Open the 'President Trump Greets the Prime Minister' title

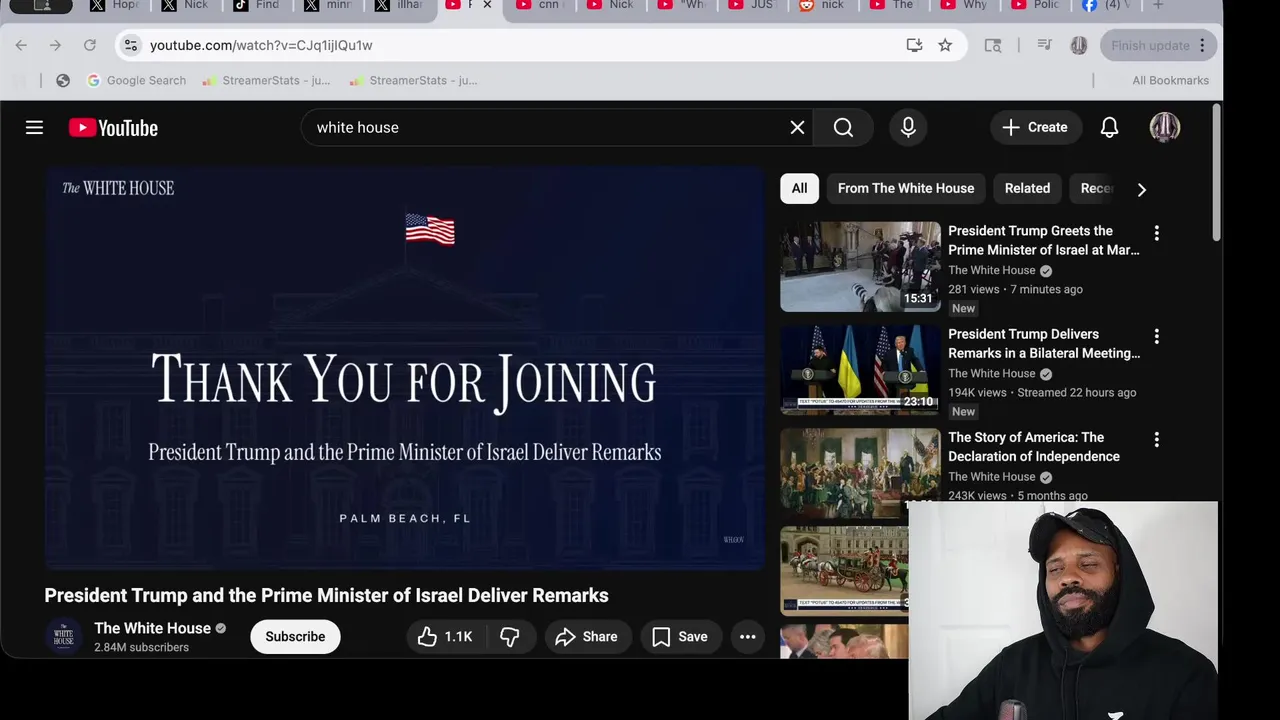pyautogui.click(x=1043, y=240)
